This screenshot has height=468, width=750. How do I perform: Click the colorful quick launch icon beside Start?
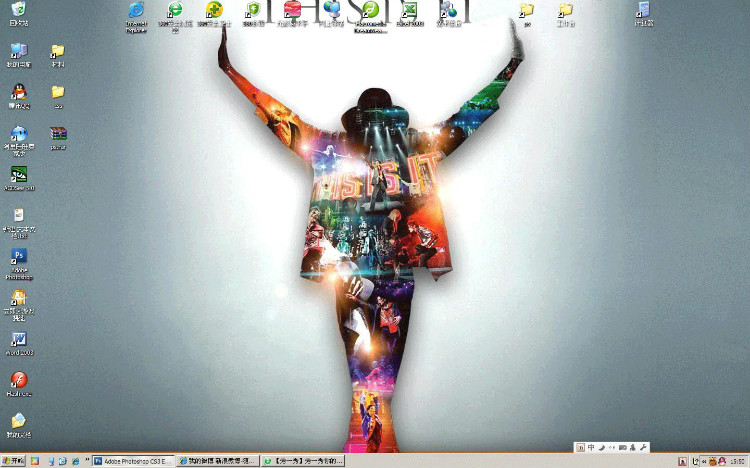[35, 461]
